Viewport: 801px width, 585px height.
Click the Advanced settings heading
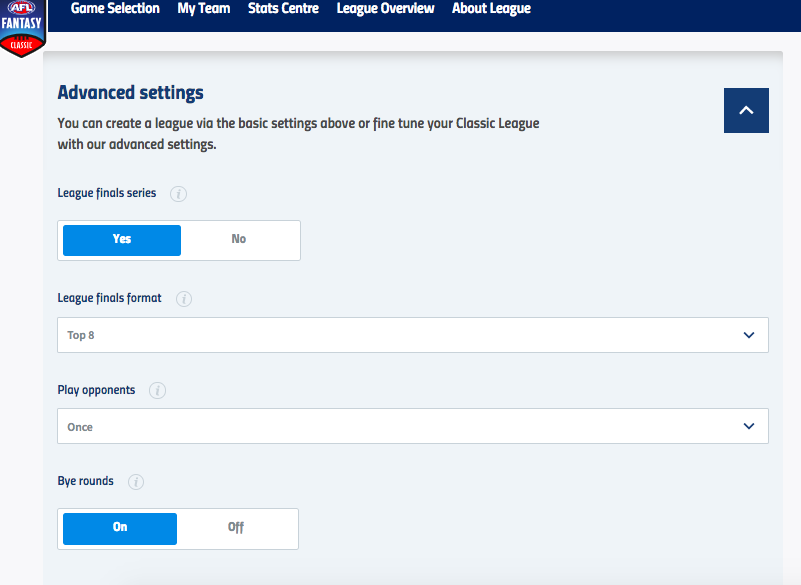pos(130,93)
